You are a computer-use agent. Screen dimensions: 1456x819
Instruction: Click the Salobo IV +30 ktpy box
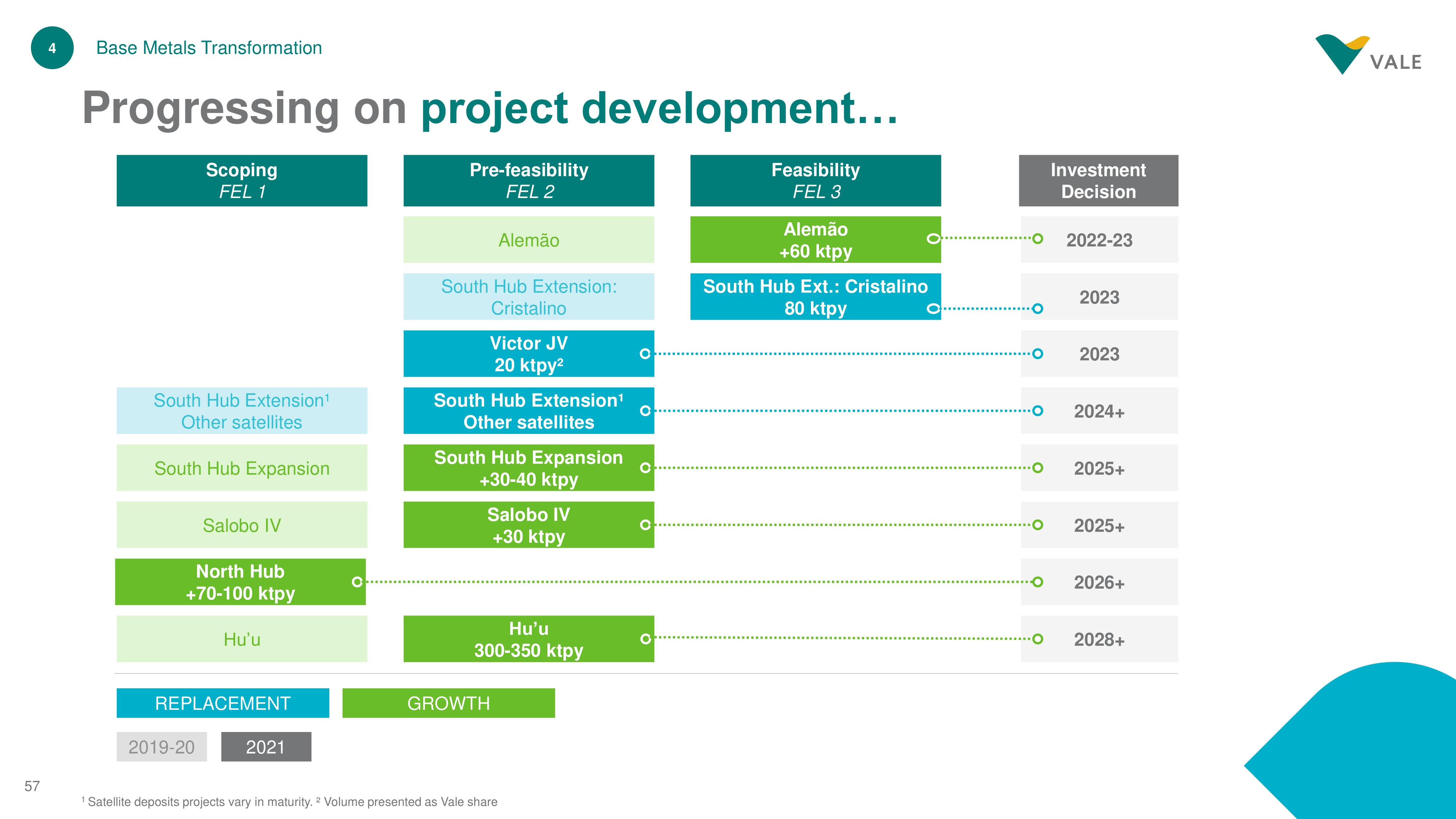point(529,525)
